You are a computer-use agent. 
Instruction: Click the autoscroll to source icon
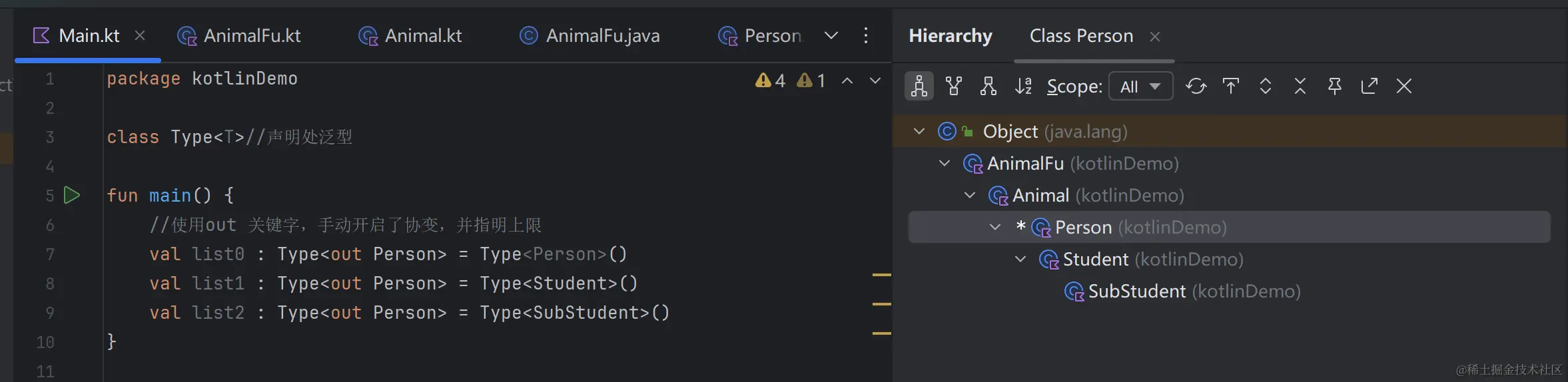pyautogui.click(x=1230, y=87)
